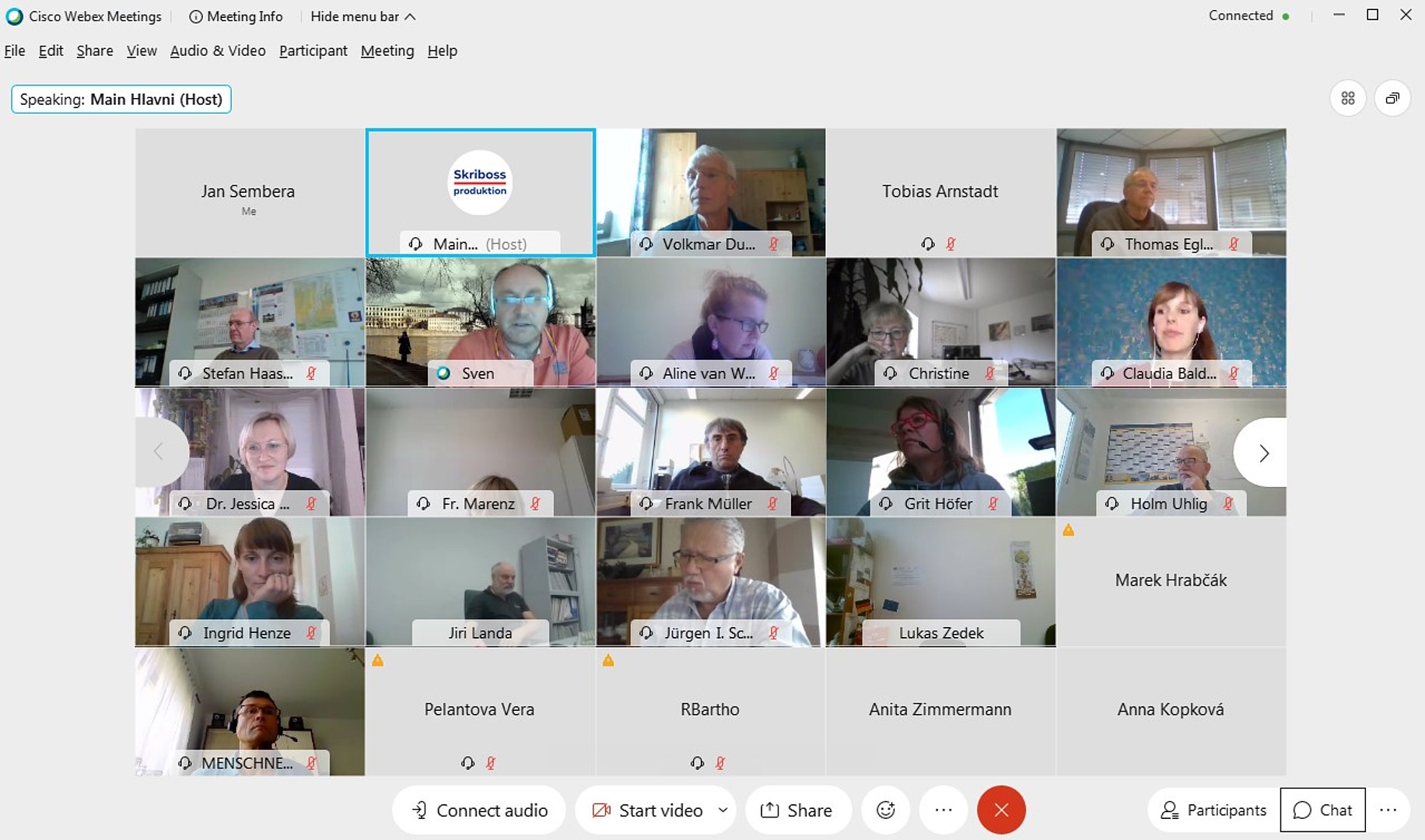This screenshot has width=1425, height=840.
Task: Open the Participant menu
Action: click(x=313, y=51)
